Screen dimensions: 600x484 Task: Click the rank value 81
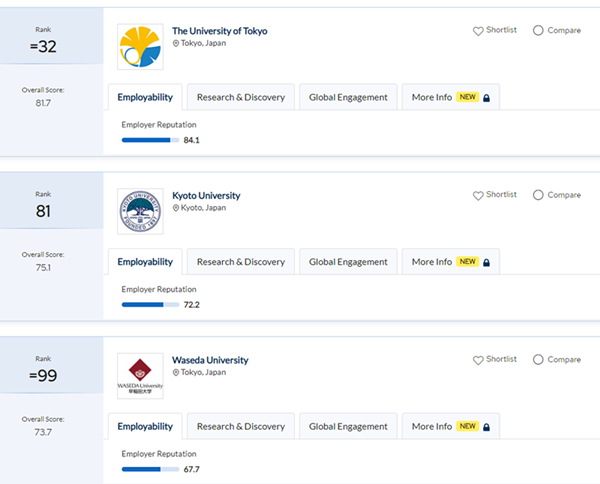pos(43,211)
